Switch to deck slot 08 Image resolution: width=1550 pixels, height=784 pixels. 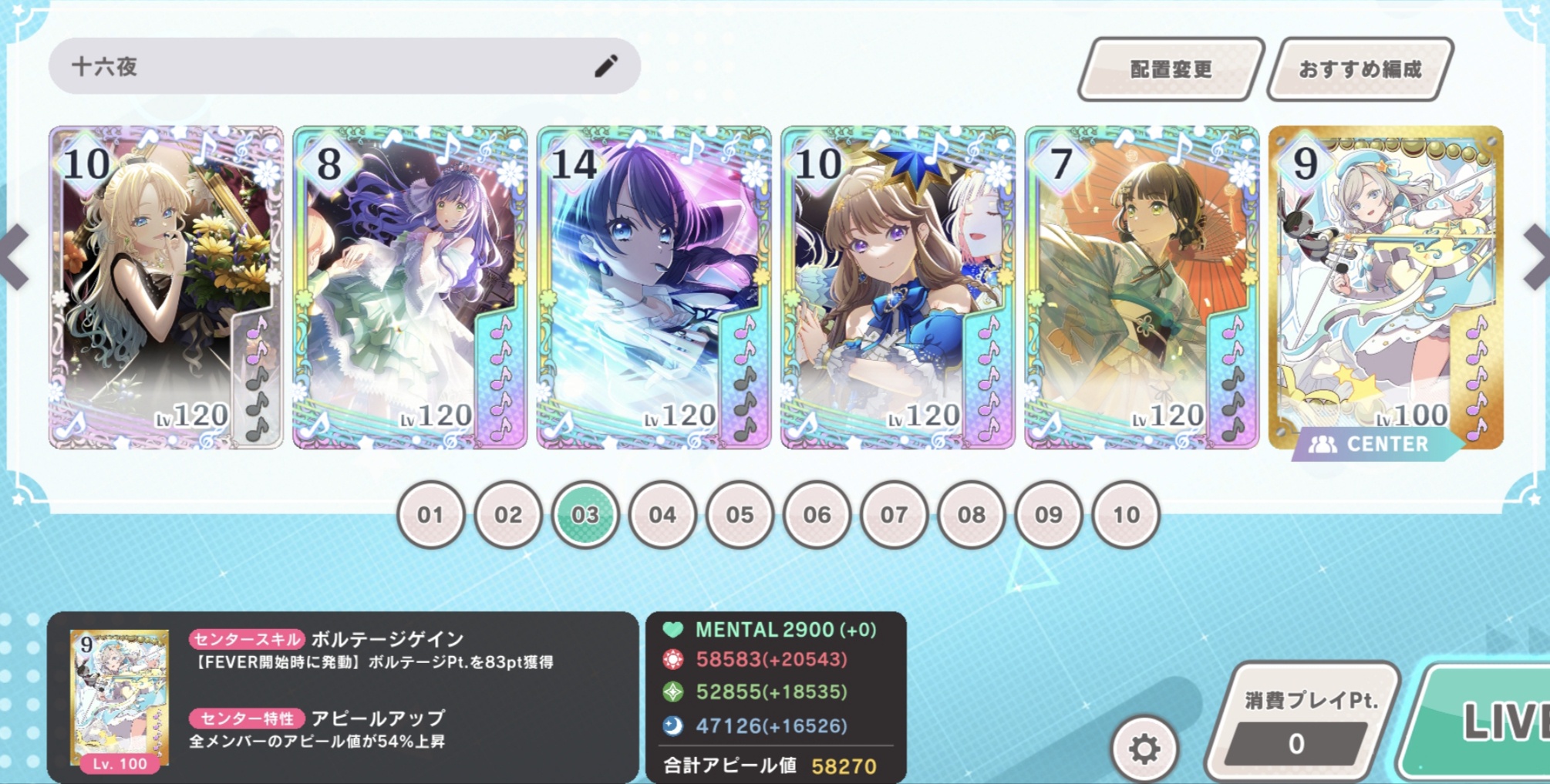[971, 514]
